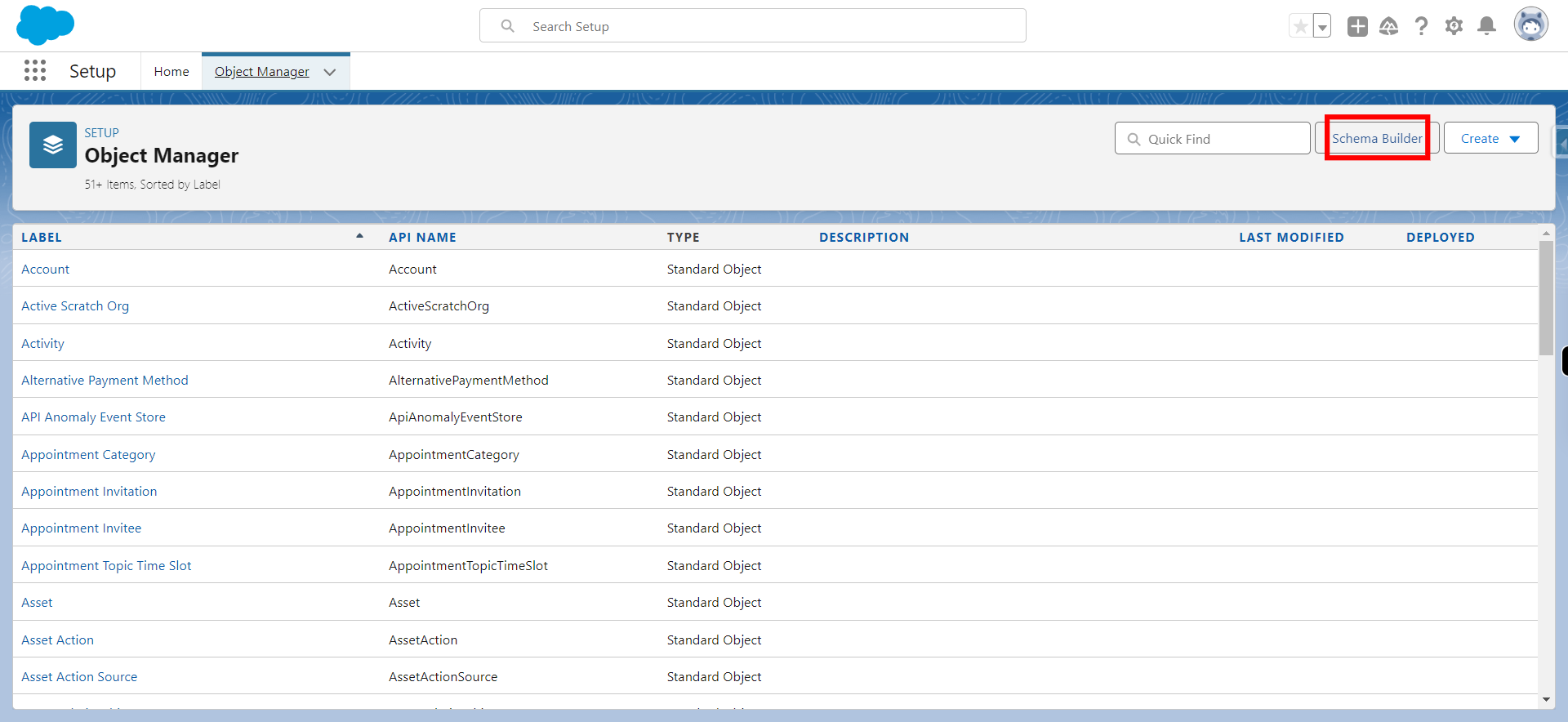
Task: Expand the Object Manager tab chevron
Action: tap(330, 72)
